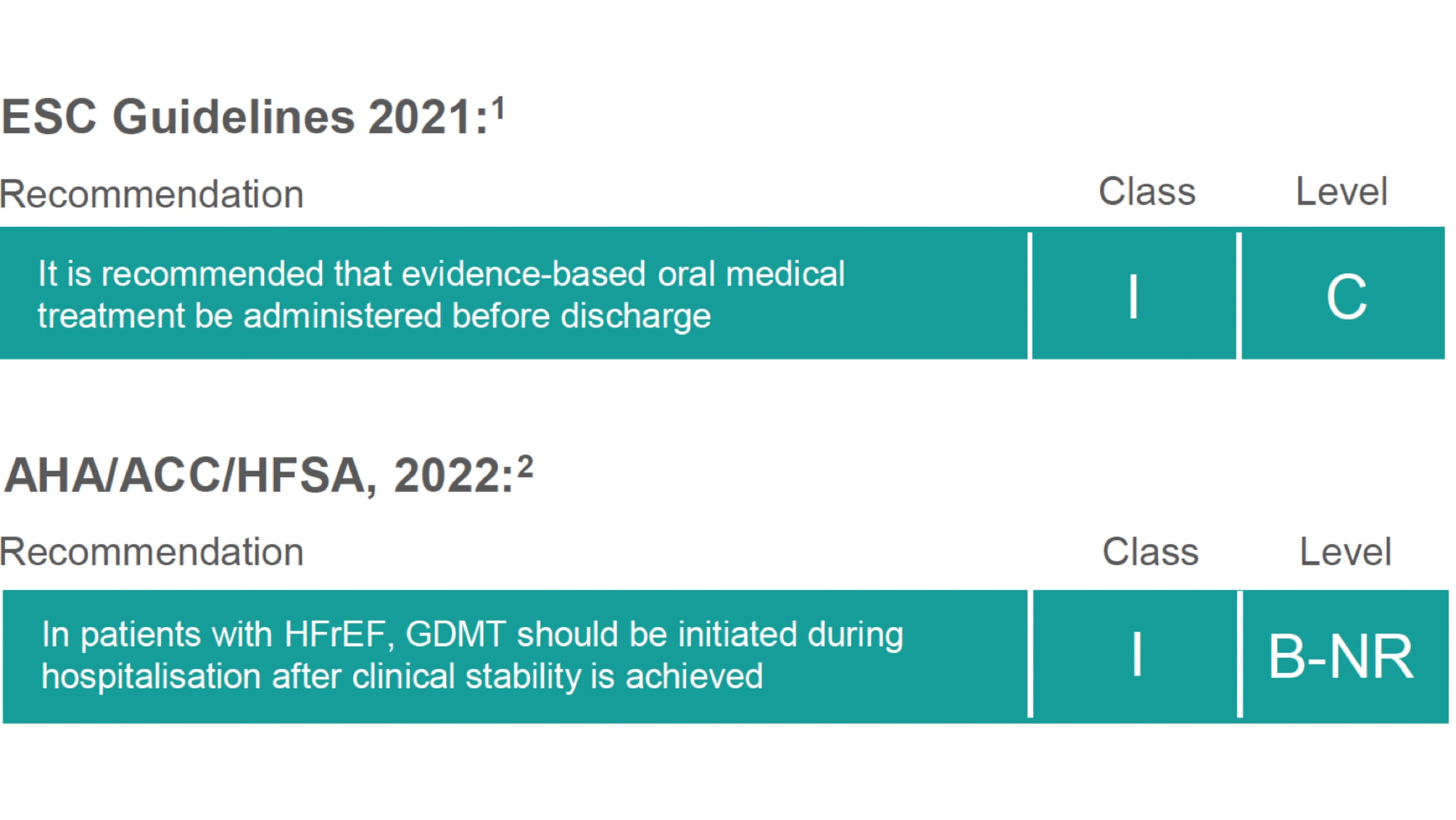Click the word "HFrEF" in the recommendation

[339, 635]
